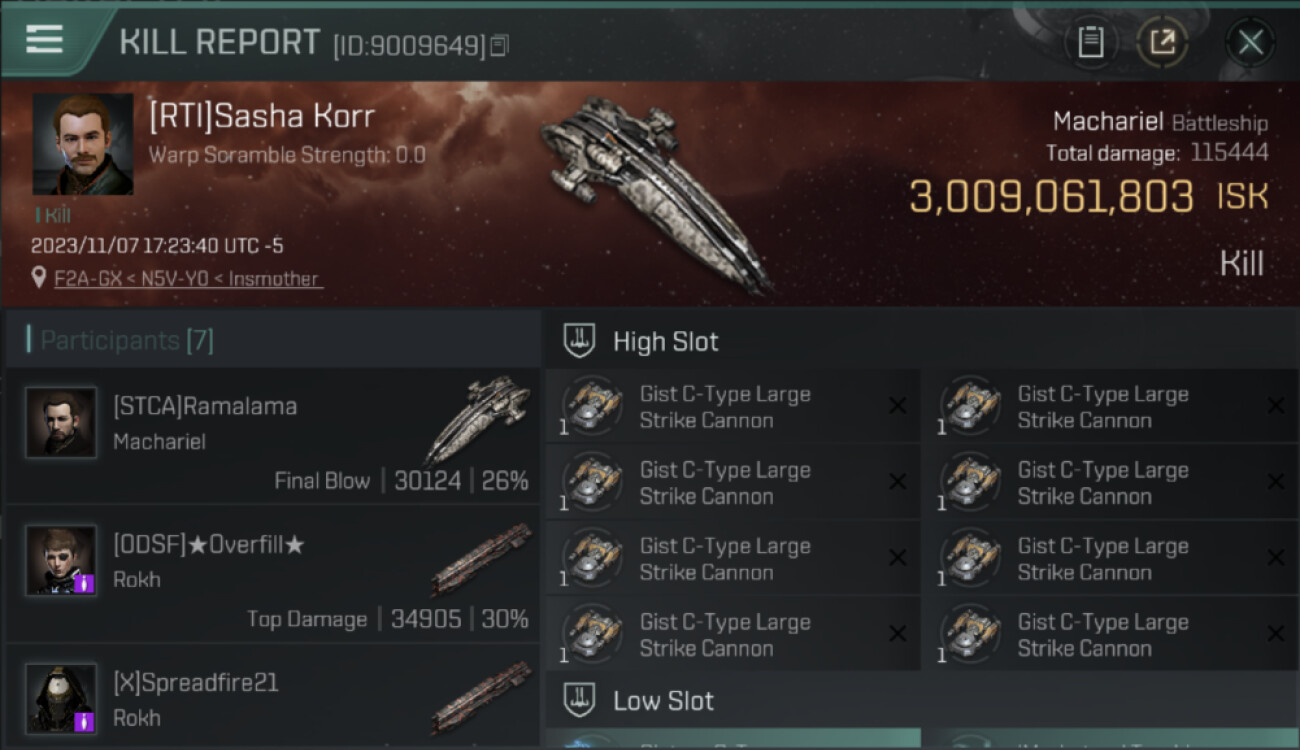
Task: Click Spreadfire21's participant portrait
Action: point(61,698)
